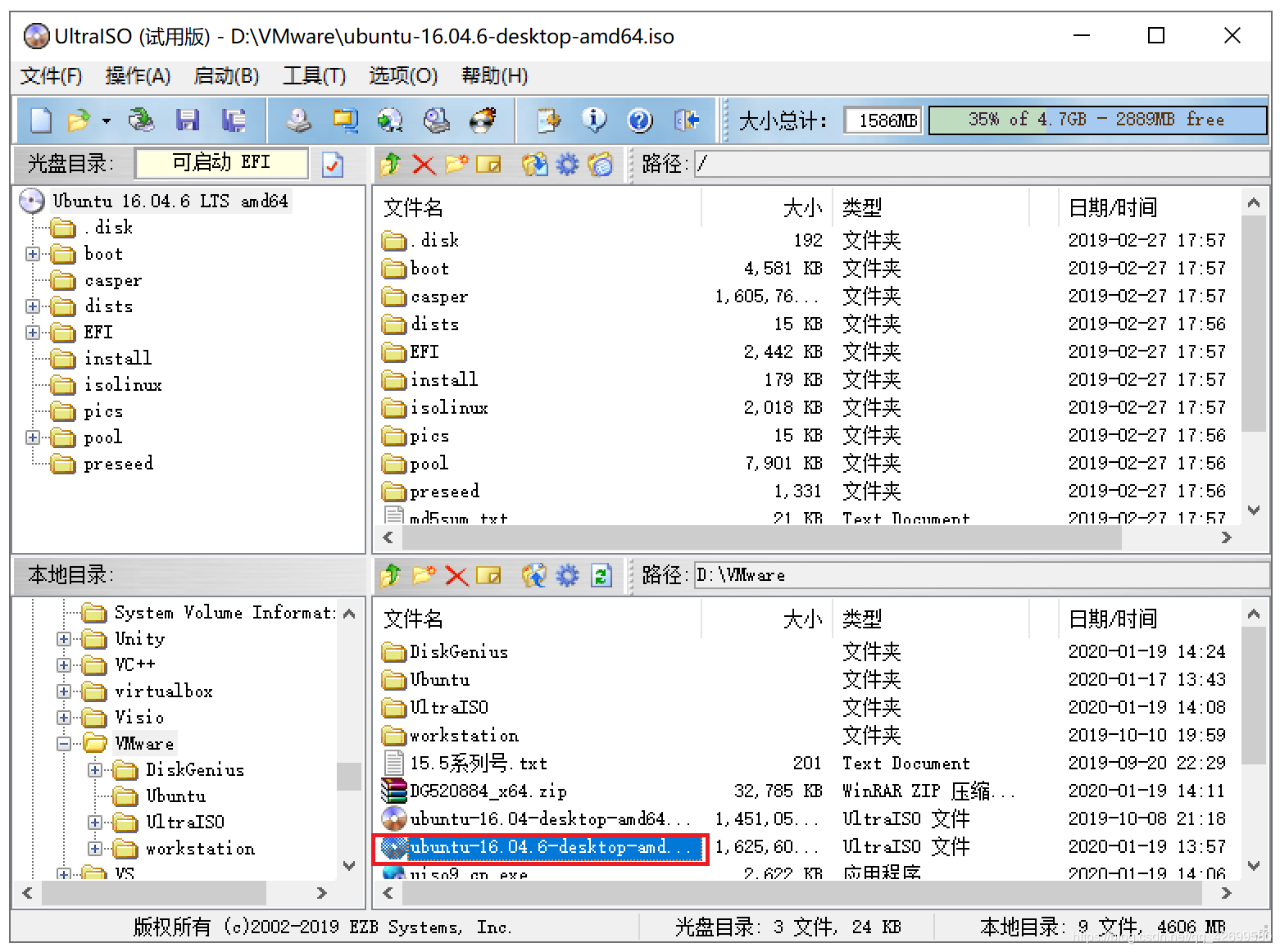Expand the virtualbox folder in local tree
The image size is (1280, 952).
click(64, 691)
